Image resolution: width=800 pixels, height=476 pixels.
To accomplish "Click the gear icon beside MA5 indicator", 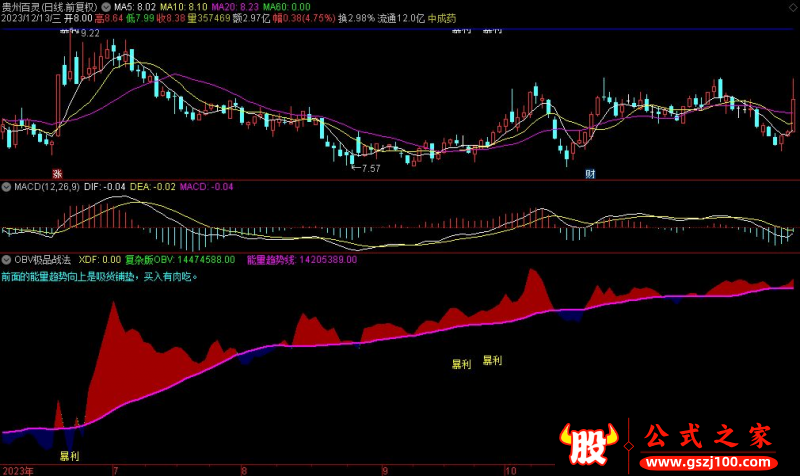I will click(x=108, y=6).
